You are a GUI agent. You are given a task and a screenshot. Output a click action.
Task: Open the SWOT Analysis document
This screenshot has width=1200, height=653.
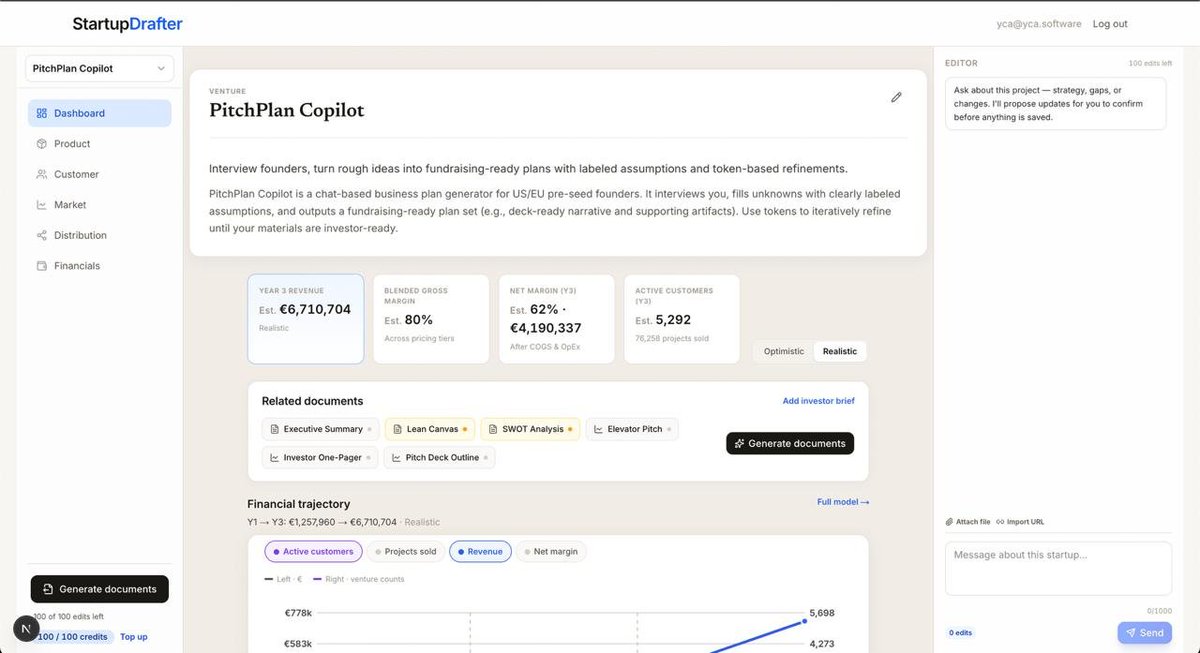[x=530, y=429]
